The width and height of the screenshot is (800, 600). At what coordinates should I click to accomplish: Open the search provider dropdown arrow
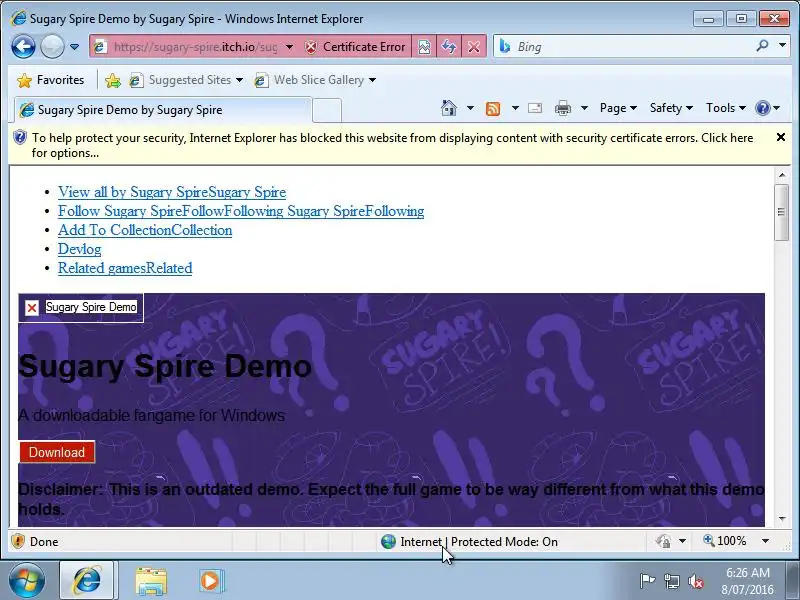[782, 45]
